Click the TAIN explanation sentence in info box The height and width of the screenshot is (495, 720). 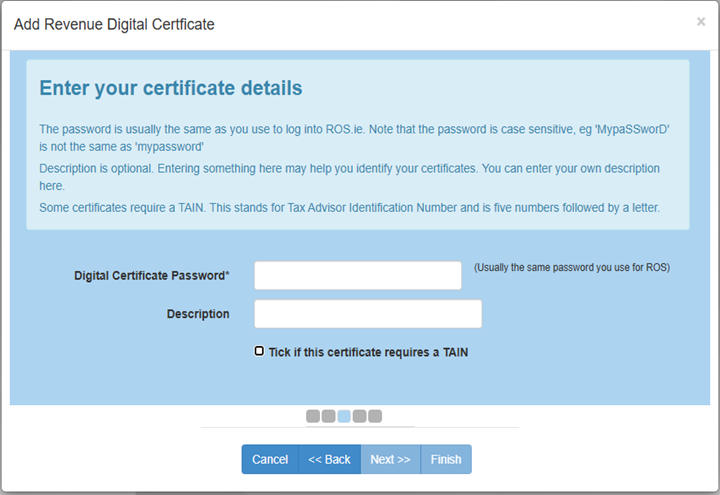tap(349, 208)
